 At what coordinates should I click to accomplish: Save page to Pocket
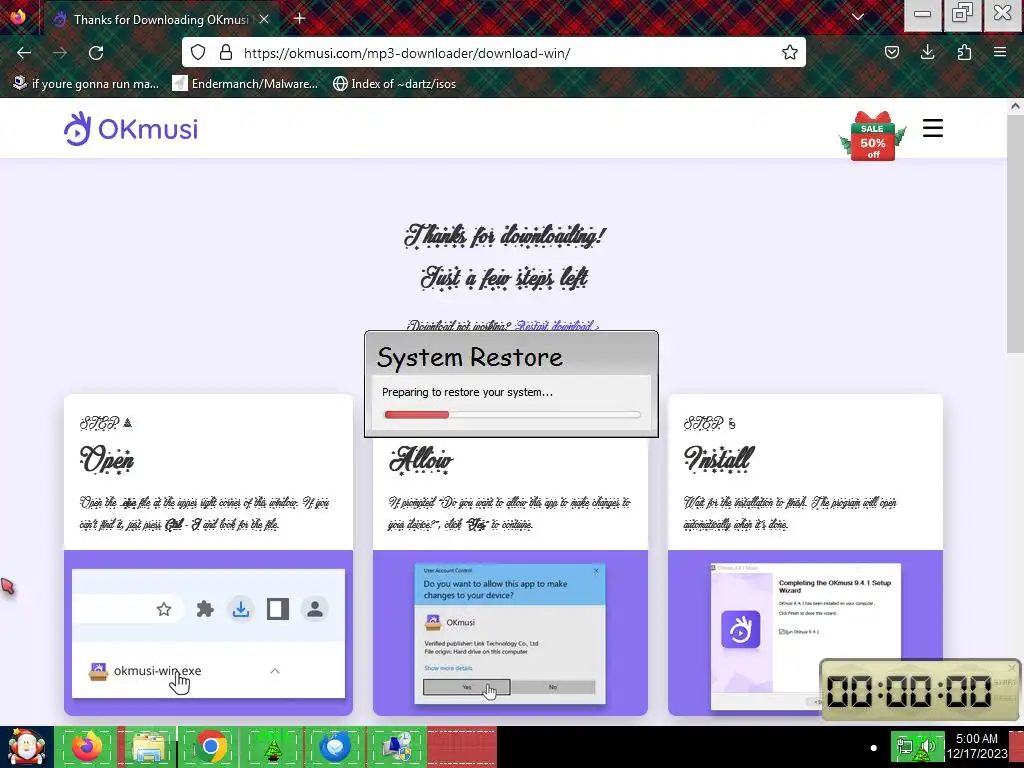pos(891,52)
